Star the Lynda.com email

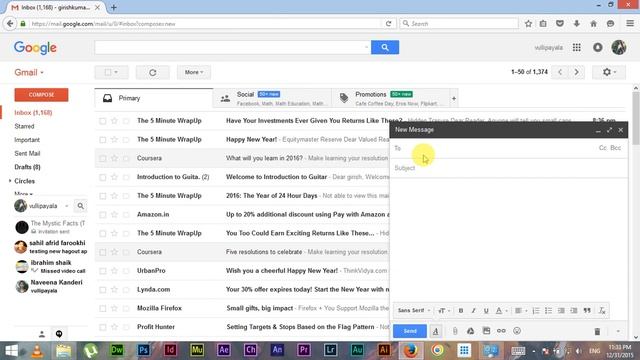pos(114,290)
